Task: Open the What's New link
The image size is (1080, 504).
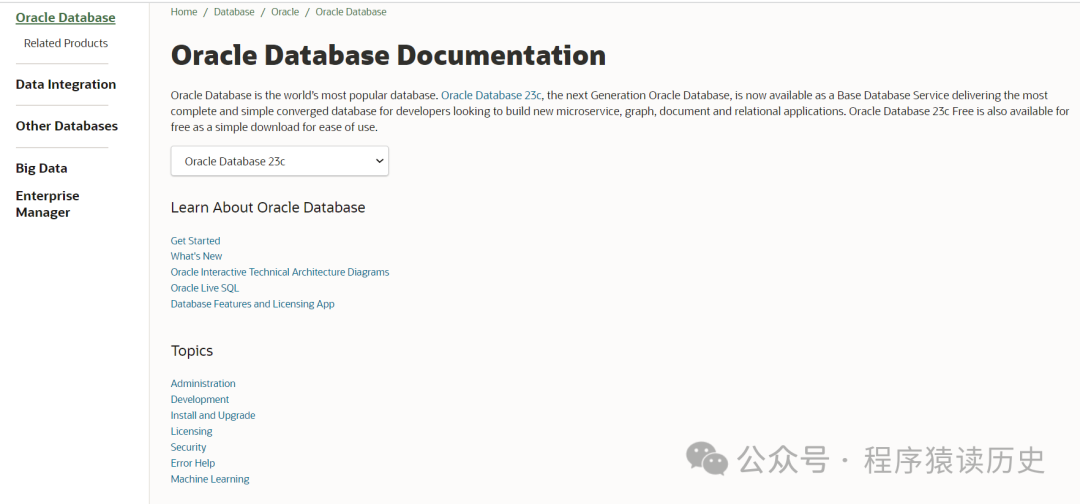Action: tap(196, 256)
